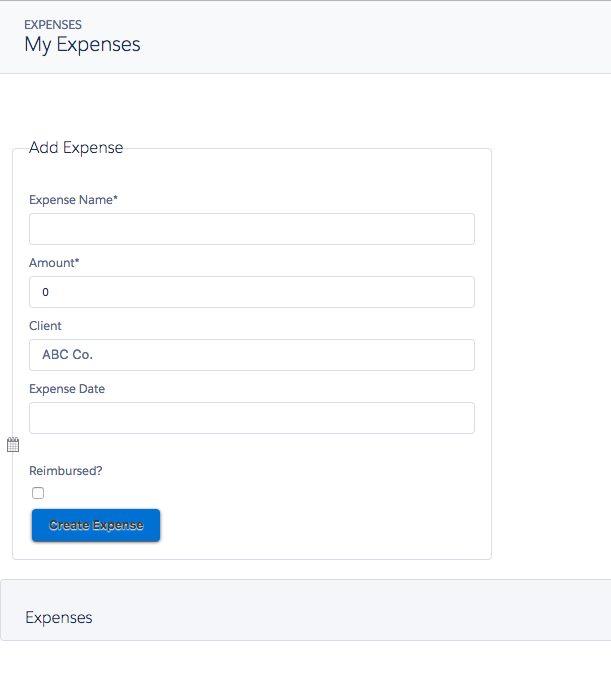Click the empty Expense Date field
Image resolution: width=611 pixels, height=700 pixels.
tap(251, 418)
